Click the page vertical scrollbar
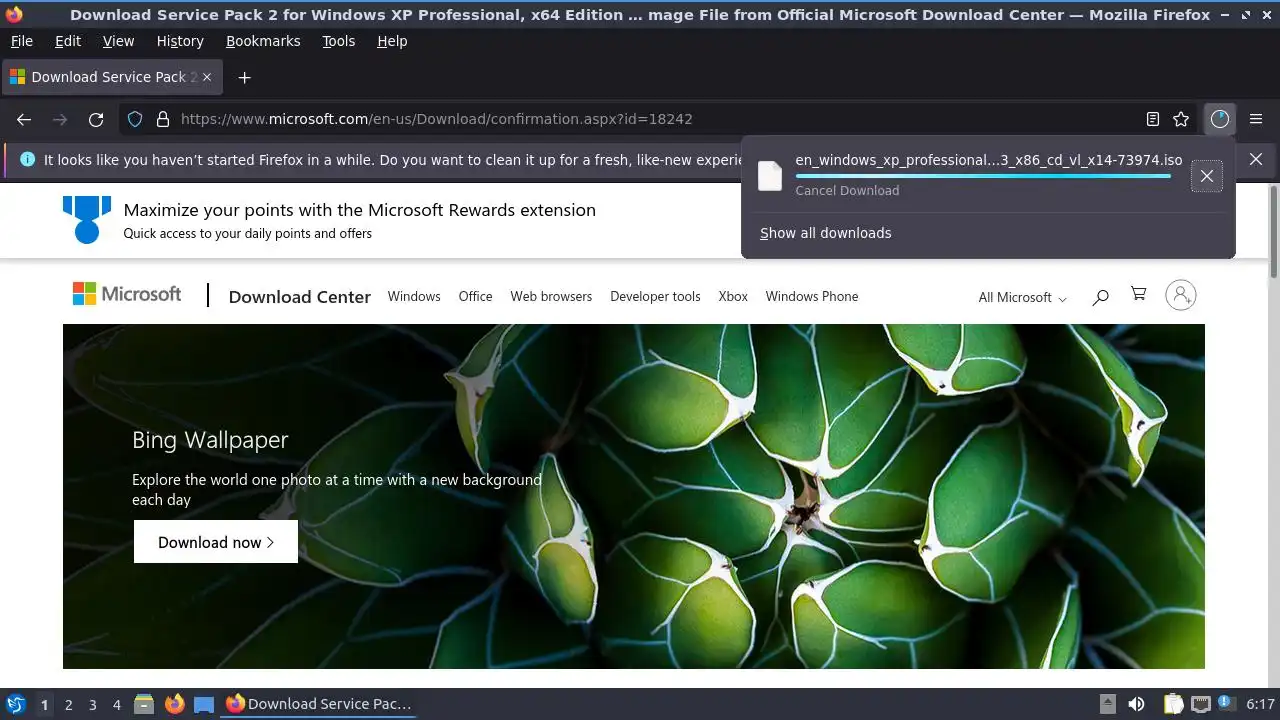Viewport: 1280px width, 720px height. [x=1274, y=232]
